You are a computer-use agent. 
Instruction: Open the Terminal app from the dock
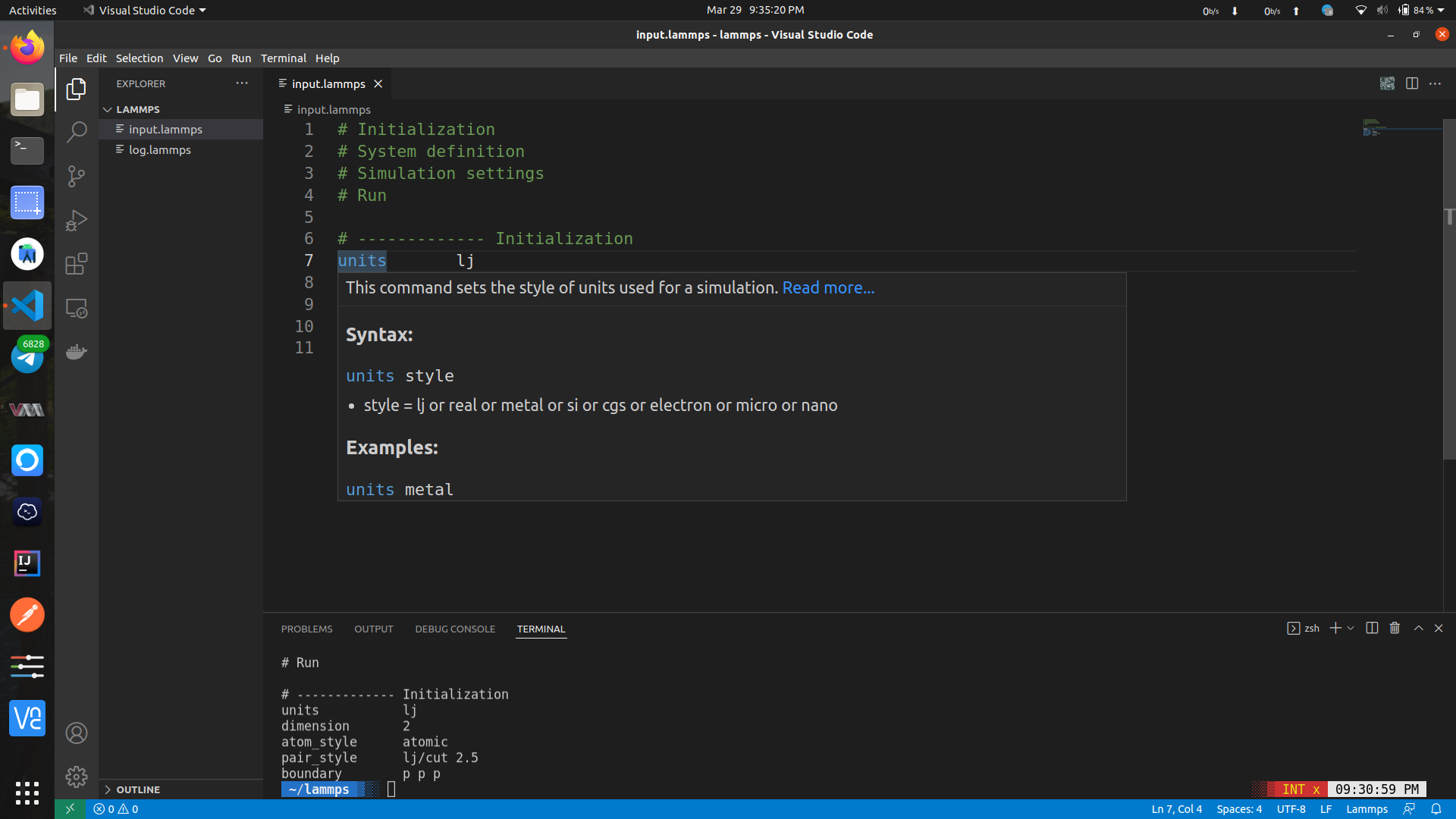(x=27, y=151)
